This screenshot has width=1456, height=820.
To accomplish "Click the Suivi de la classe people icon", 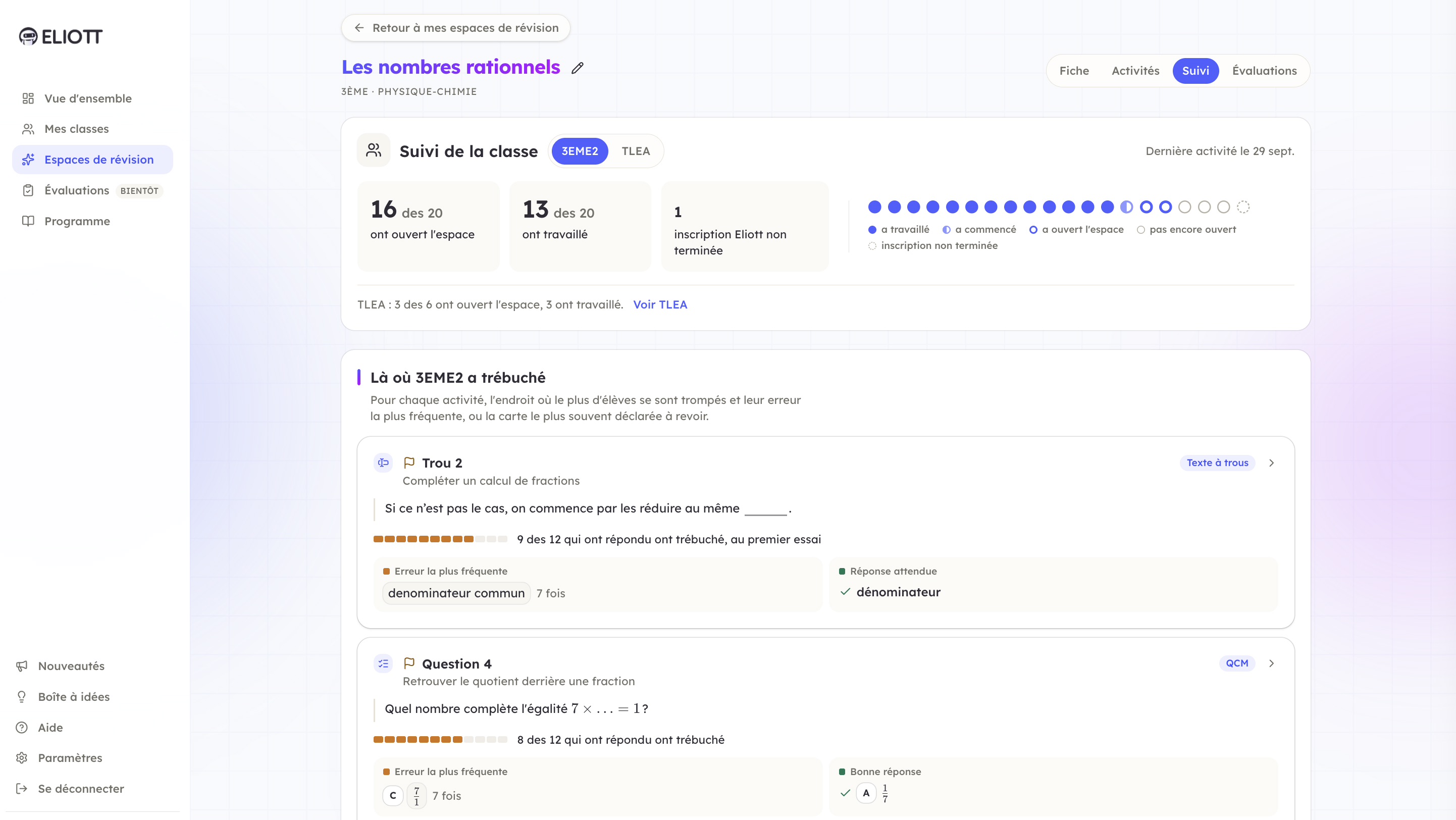I will (x=374, y=150).
